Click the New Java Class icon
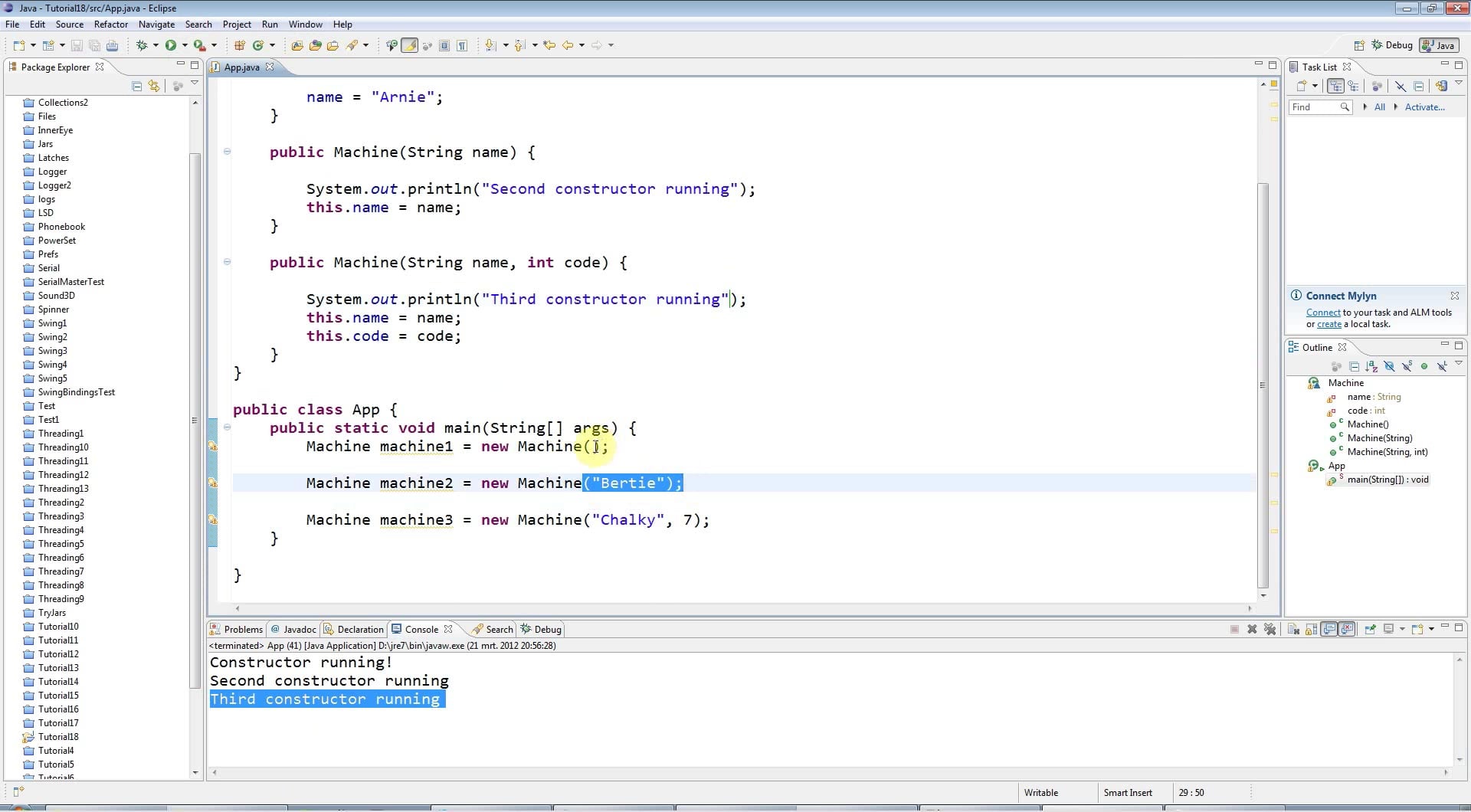The height and width of the screenshot is (812, 1471). click(258, 45)
